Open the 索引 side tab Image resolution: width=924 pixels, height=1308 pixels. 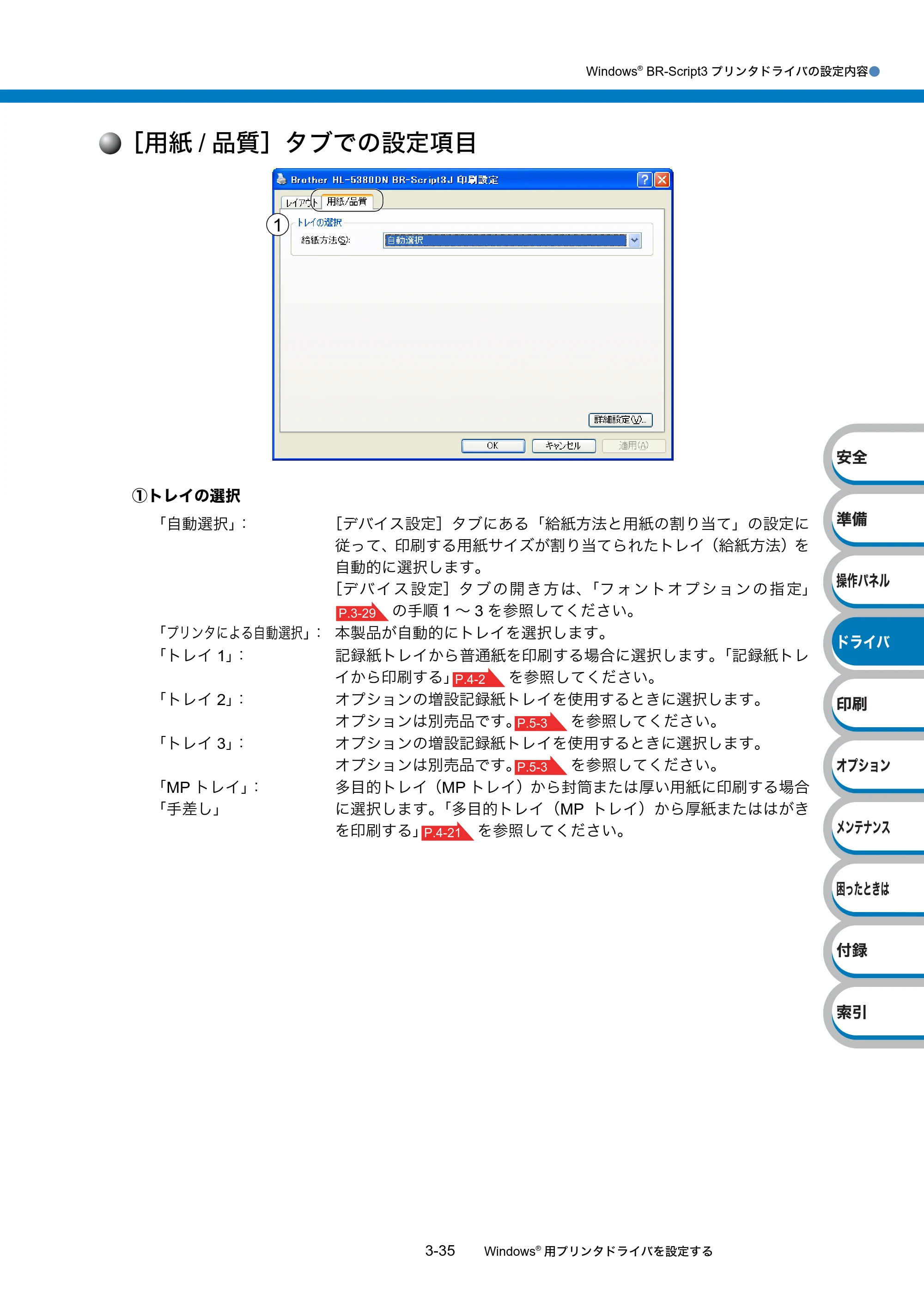(877, 1012)
